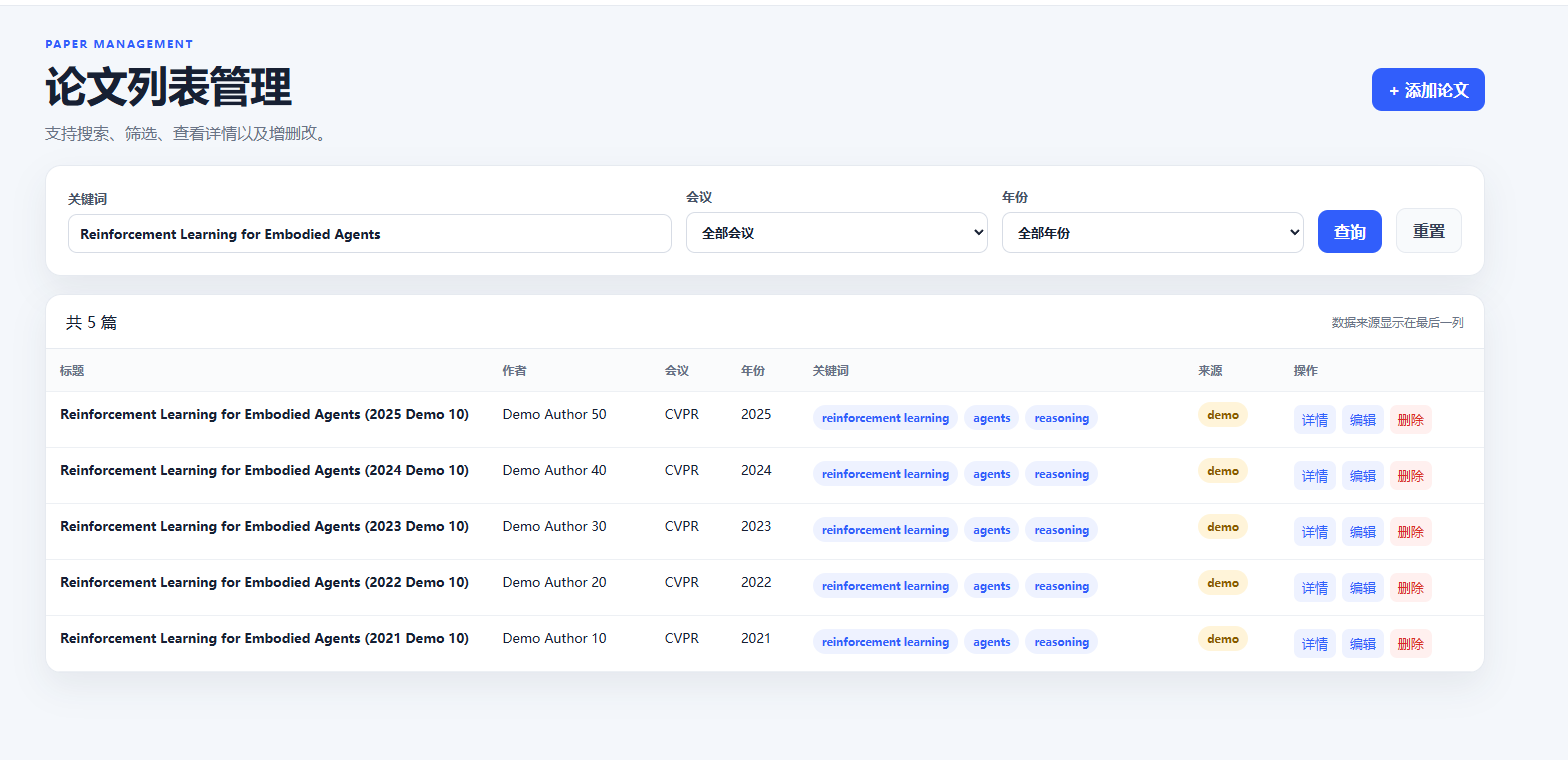1568x760 pixels.
Task: Expand the 全部年份 year dropdown
Action: click(x=1153, y=233)
